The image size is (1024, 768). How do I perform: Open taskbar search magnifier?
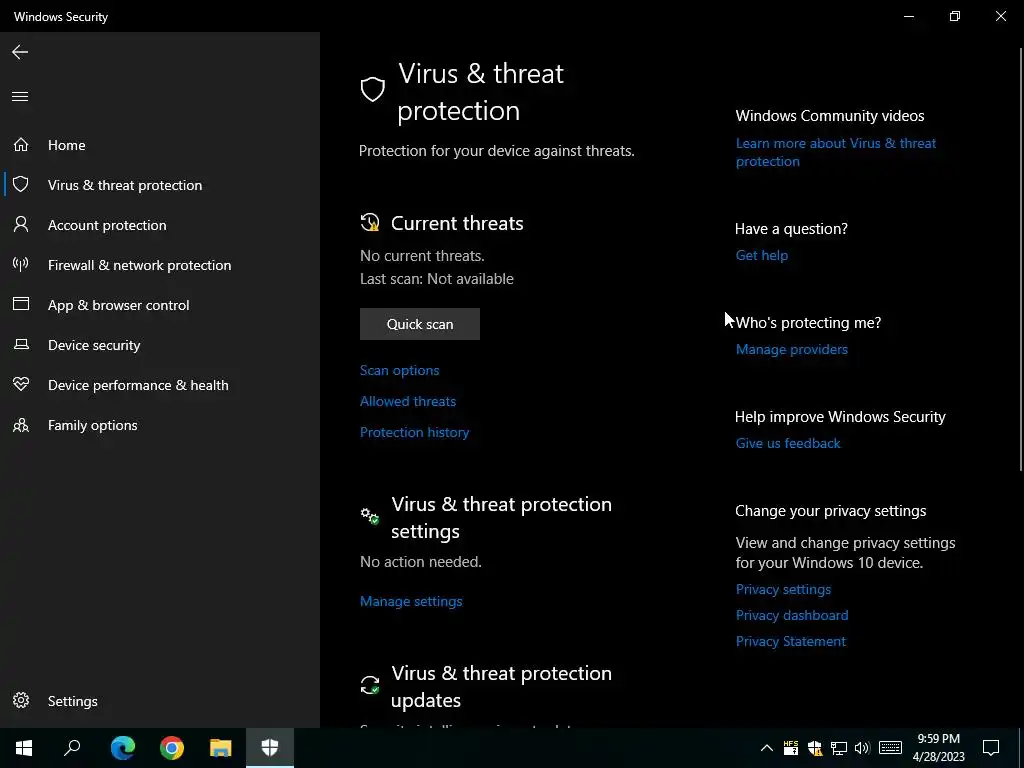coord(72,748)
